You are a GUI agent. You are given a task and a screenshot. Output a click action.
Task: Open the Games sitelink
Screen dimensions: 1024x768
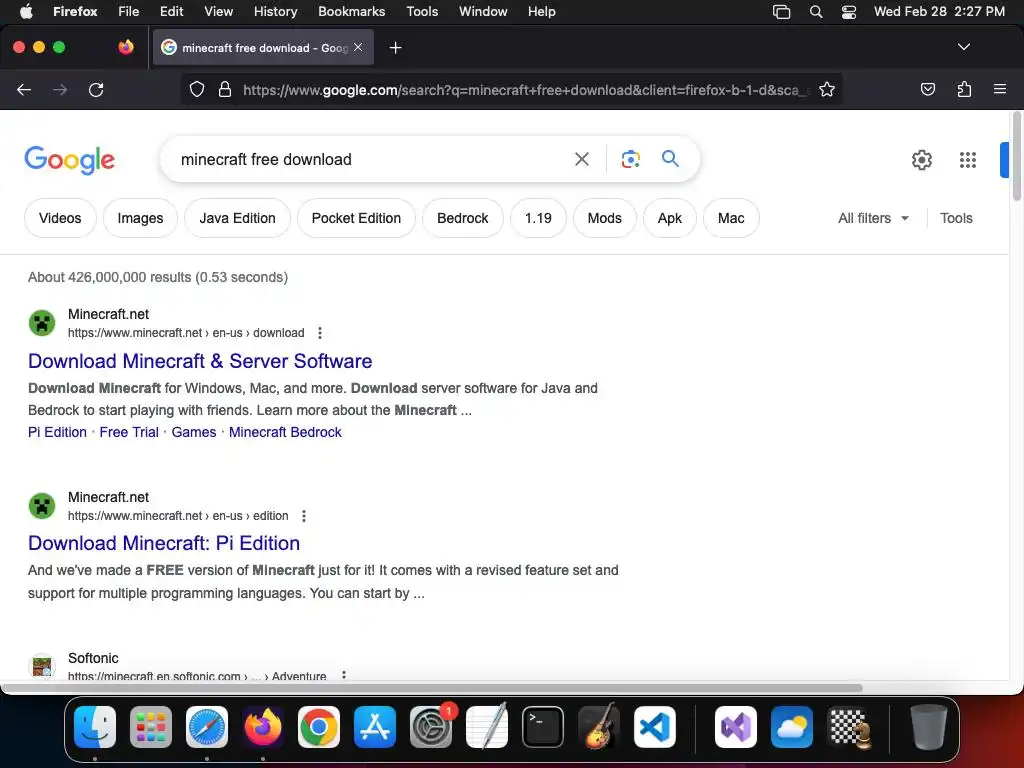click(x=194, y=432)
